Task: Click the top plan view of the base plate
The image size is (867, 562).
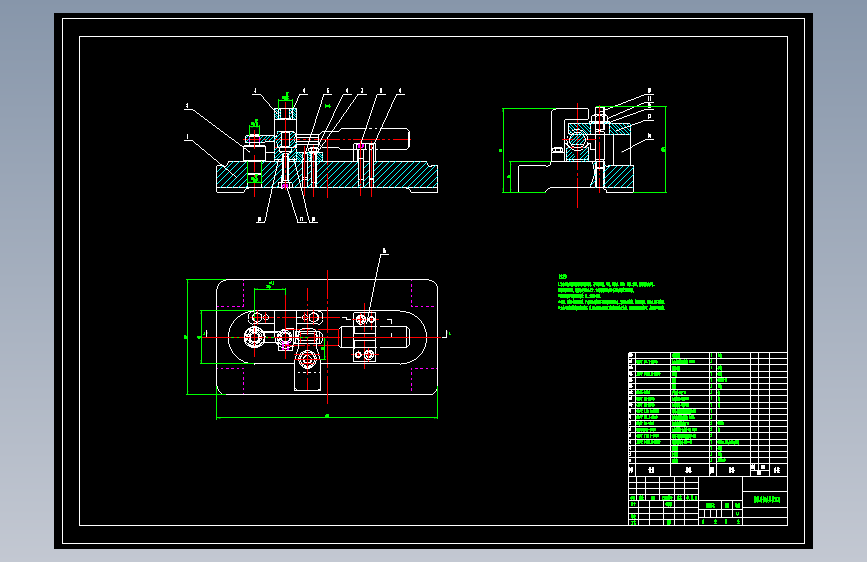Action: click(x=327, y=337)
